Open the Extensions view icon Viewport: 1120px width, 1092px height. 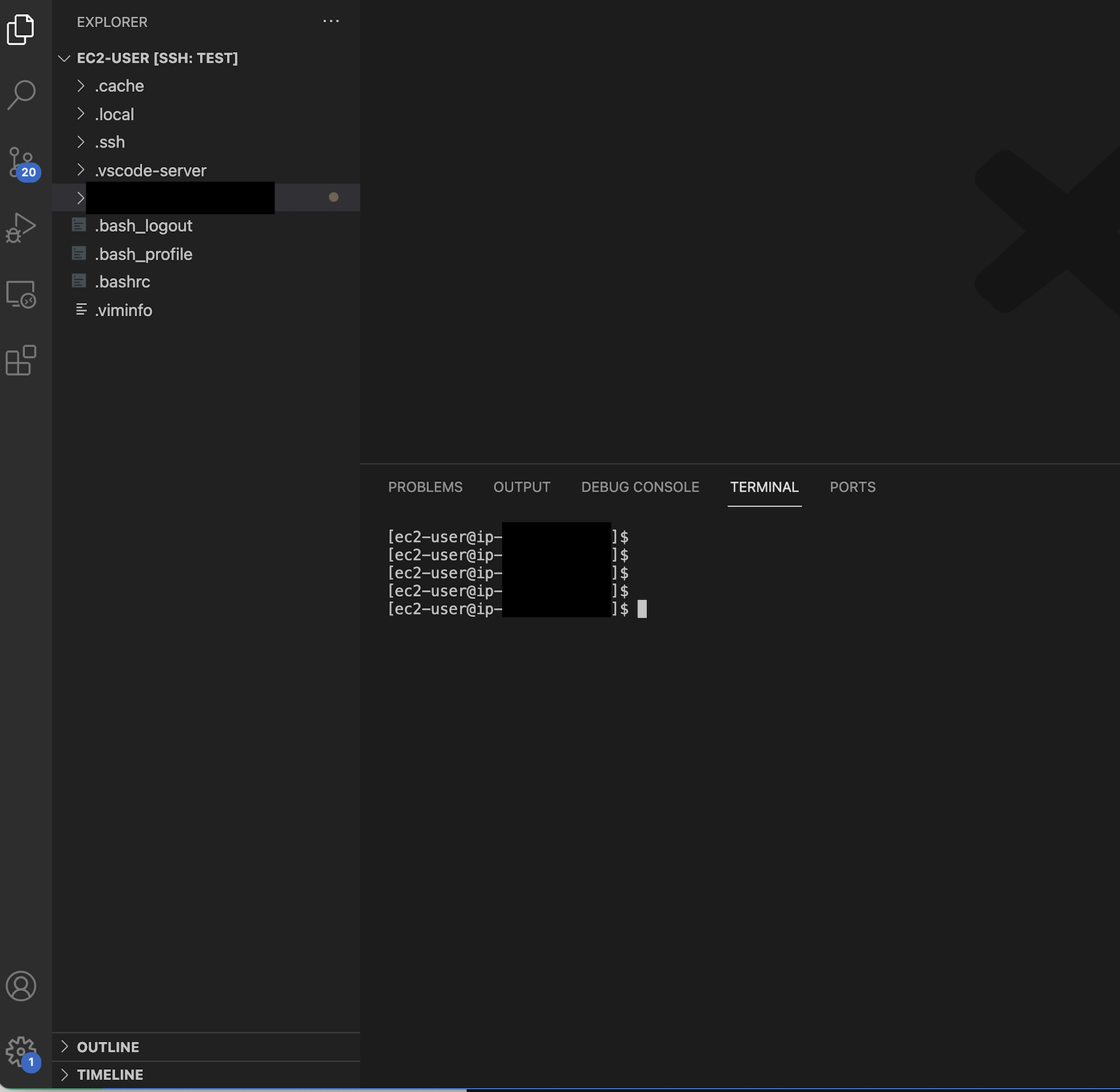coord(21,361)
